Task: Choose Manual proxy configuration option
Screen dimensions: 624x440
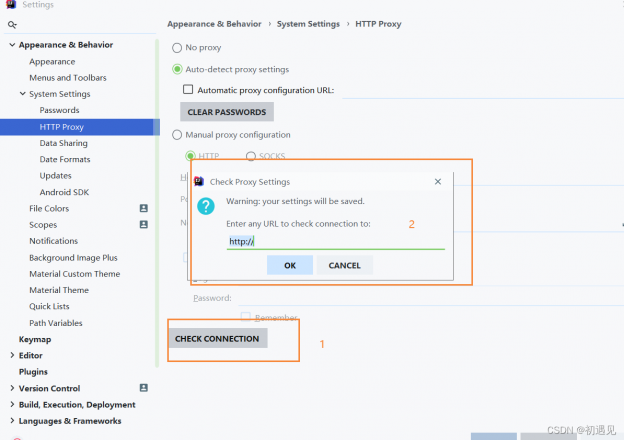Action: (x=177, y=135)
